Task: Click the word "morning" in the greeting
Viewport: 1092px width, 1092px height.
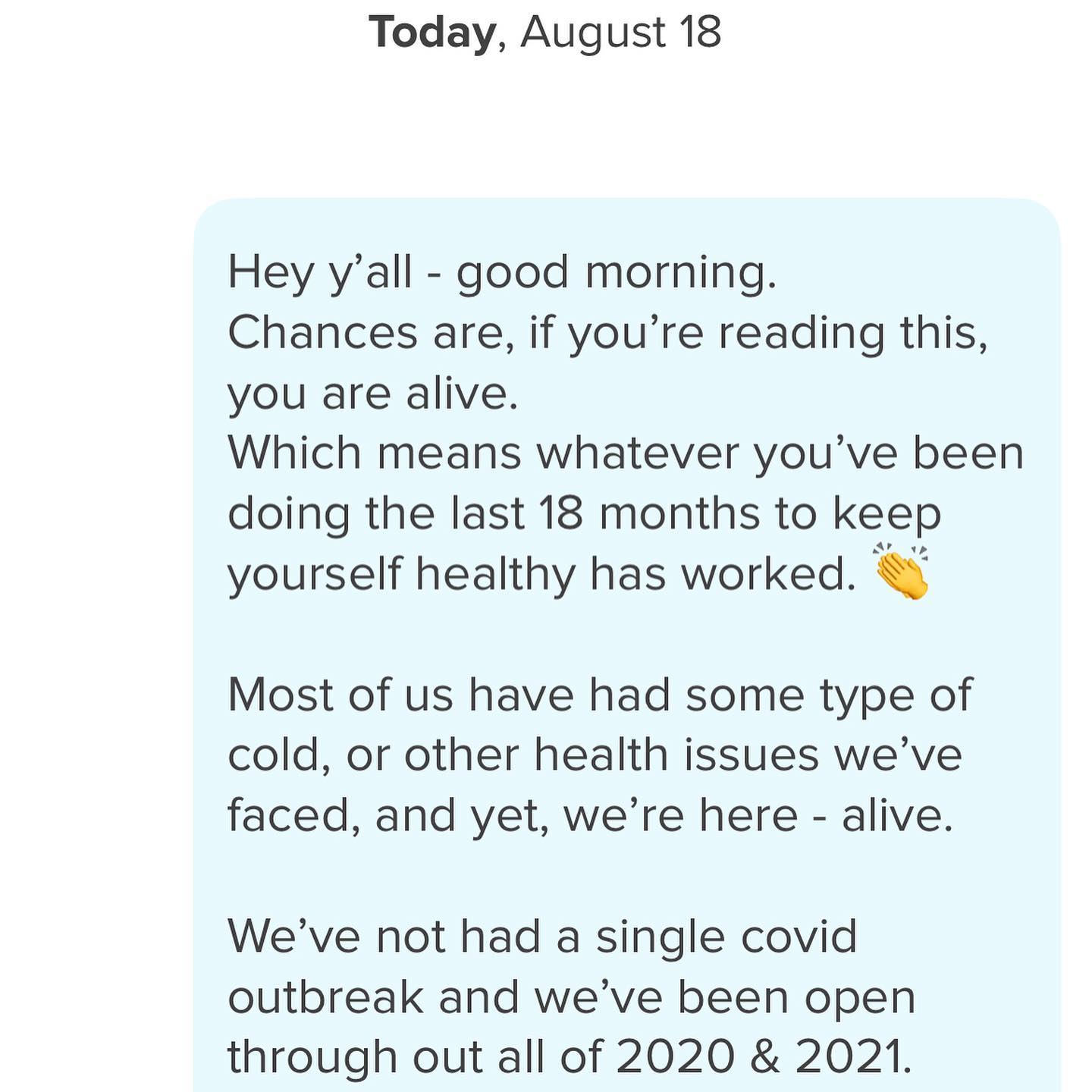Action: pyautogui.click(x=678, y=272)
